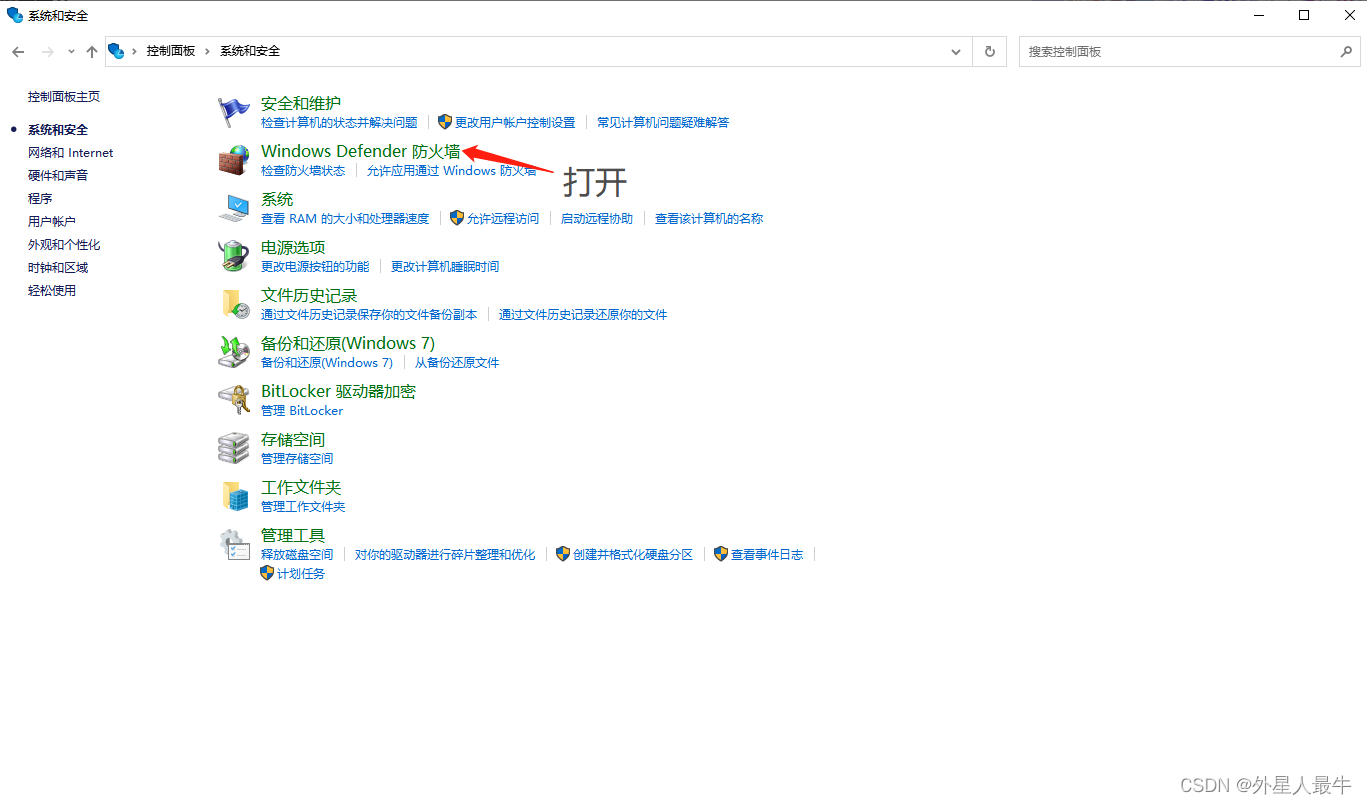Screen dimensions: 1367x805
Task: Open 时钟和区域 category in sidebar
Action: point(58,268)
